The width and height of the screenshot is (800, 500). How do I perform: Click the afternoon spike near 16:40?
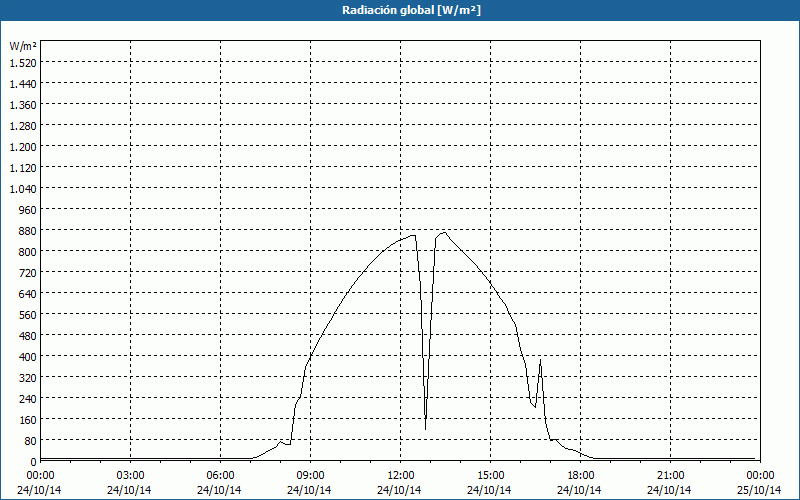(540, 360)
